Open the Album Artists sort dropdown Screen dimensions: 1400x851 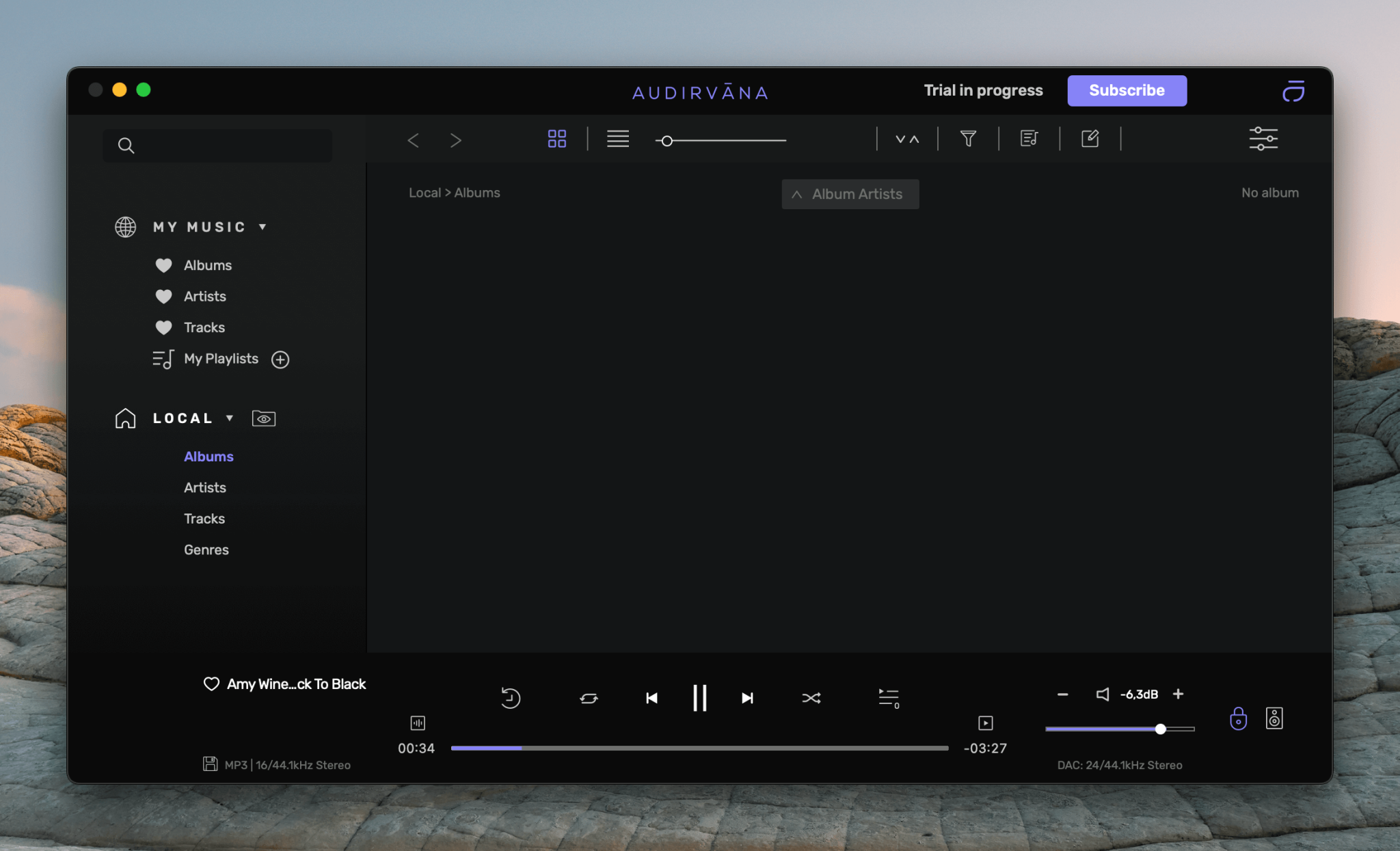[x=850, y=194]
